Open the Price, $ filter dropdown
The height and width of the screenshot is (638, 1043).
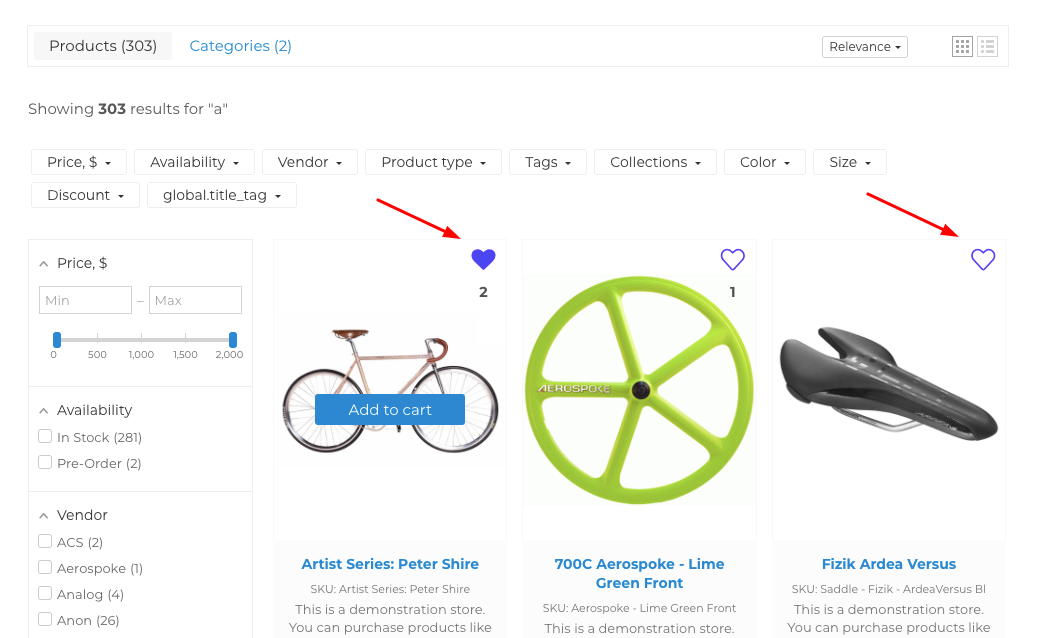pos(78,162)
